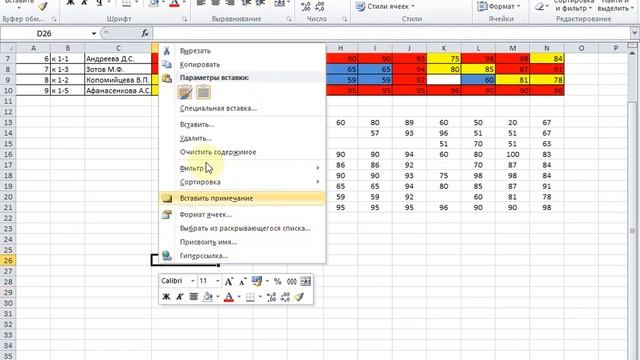This screenshot has height=360, width=640.
Task: Click the red font color button in mini toolbar
Action: point(229,297)
